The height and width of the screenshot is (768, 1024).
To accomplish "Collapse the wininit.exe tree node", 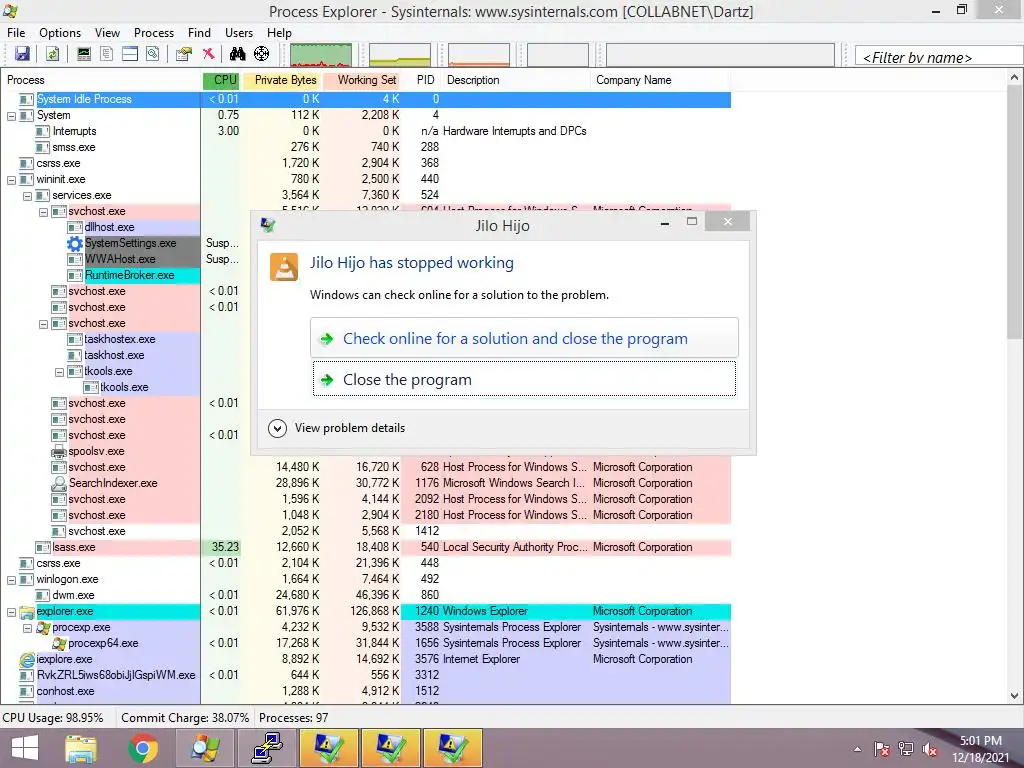I will pos(11,180).
